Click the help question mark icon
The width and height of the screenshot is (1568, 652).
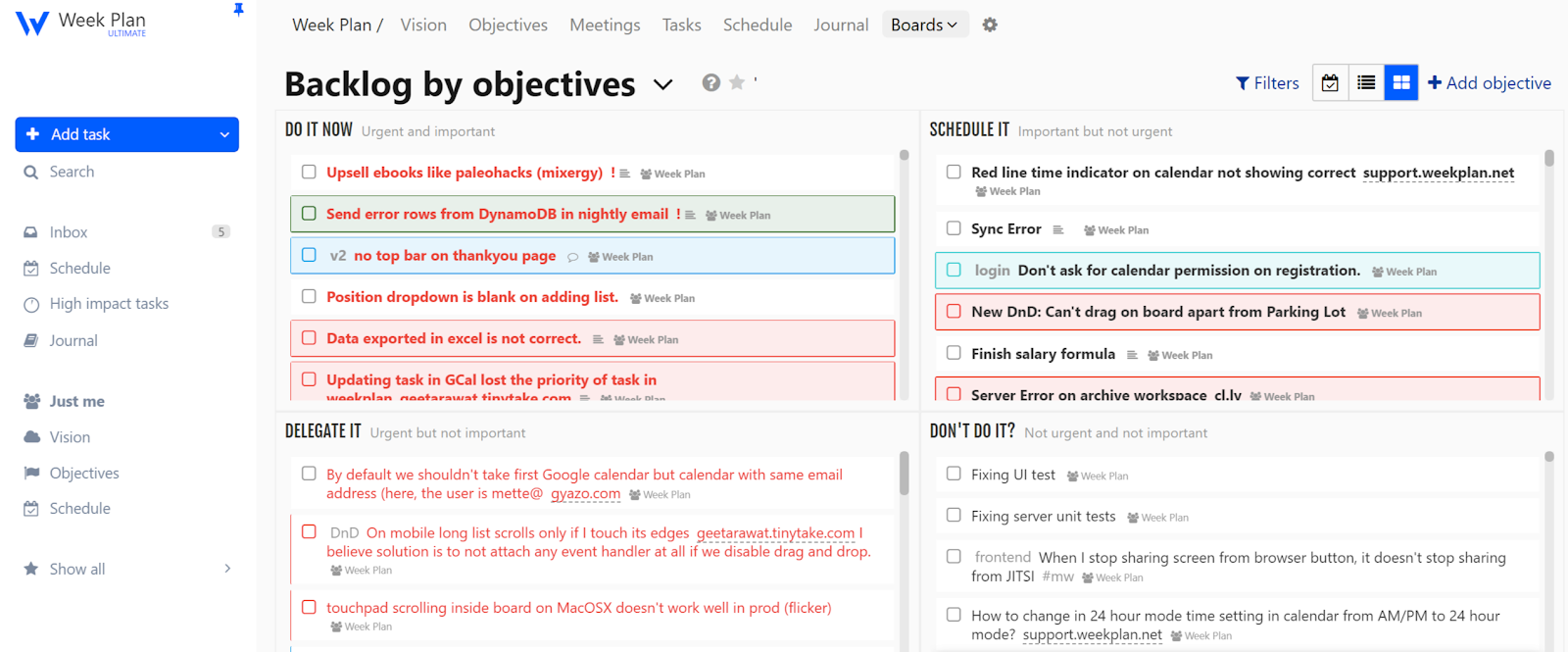coord(710,83)
